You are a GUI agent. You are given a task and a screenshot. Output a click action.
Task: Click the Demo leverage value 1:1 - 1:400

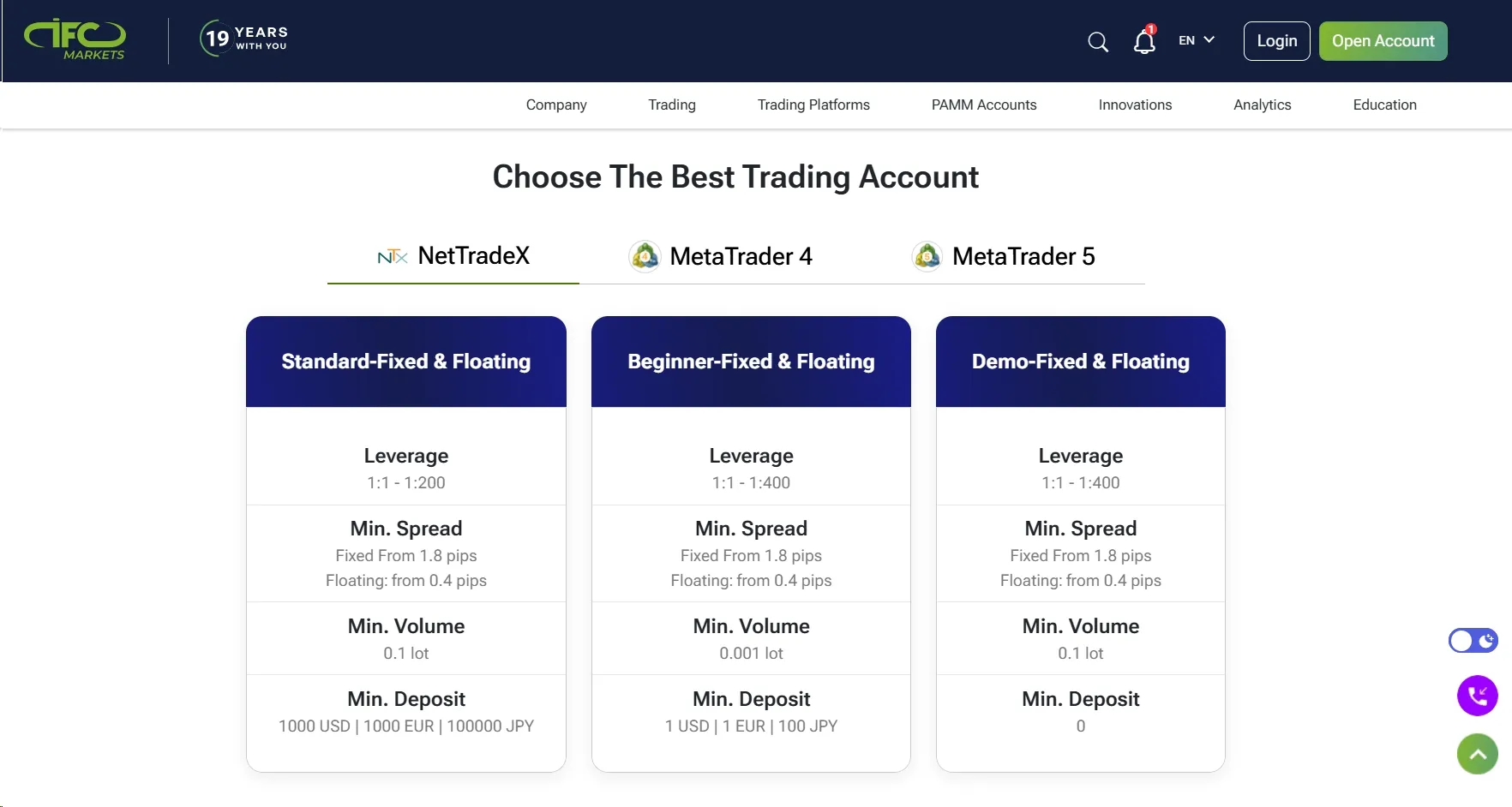[x=1081, y=482]
